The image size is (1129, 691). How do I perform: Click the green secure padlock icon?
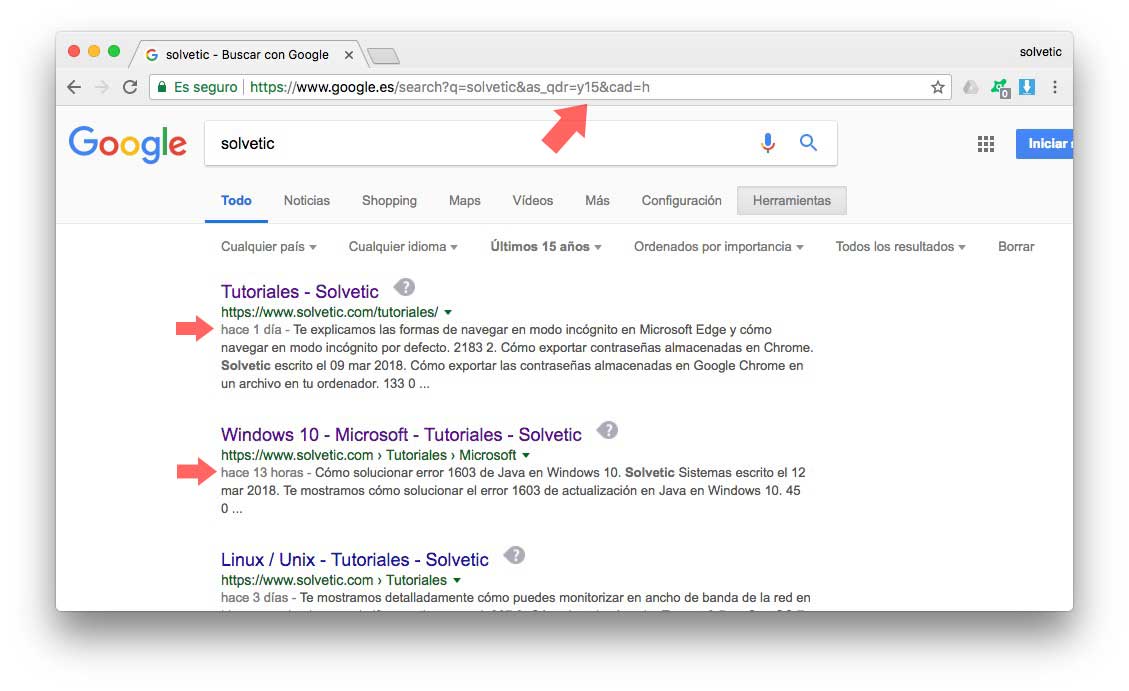pos(162,87)
